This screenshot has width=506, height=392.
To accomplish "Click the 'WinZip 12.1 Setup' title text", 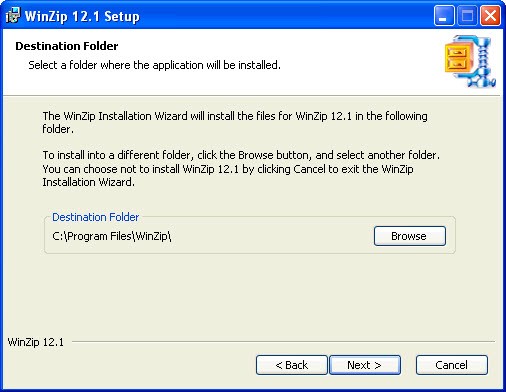I will pyautogui.click(x=82, y=16).
